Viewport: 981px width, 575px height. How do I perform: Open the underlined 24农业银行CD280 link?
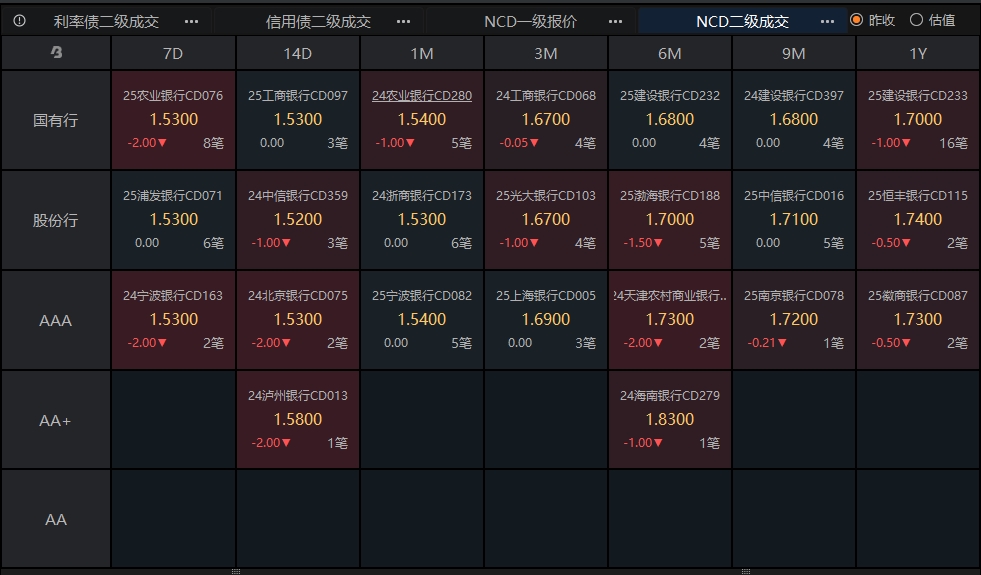point(422,96)
